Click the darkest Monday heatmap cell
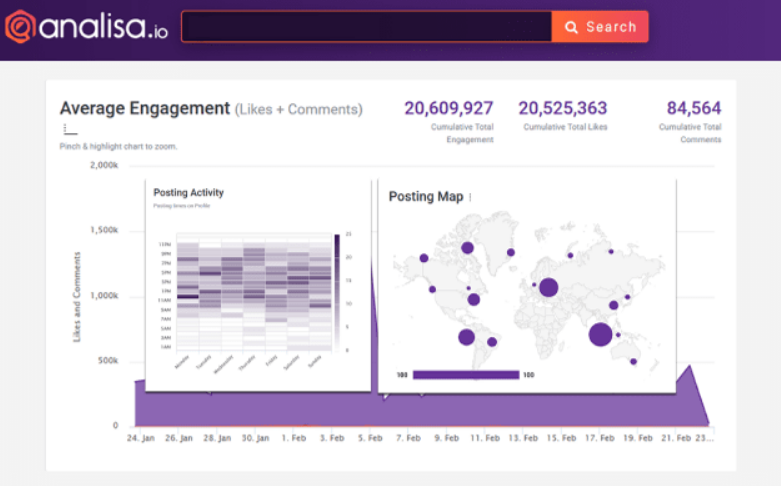Image resolution: width=781 pixels, height=486 pixels. [x=188, y=297]
